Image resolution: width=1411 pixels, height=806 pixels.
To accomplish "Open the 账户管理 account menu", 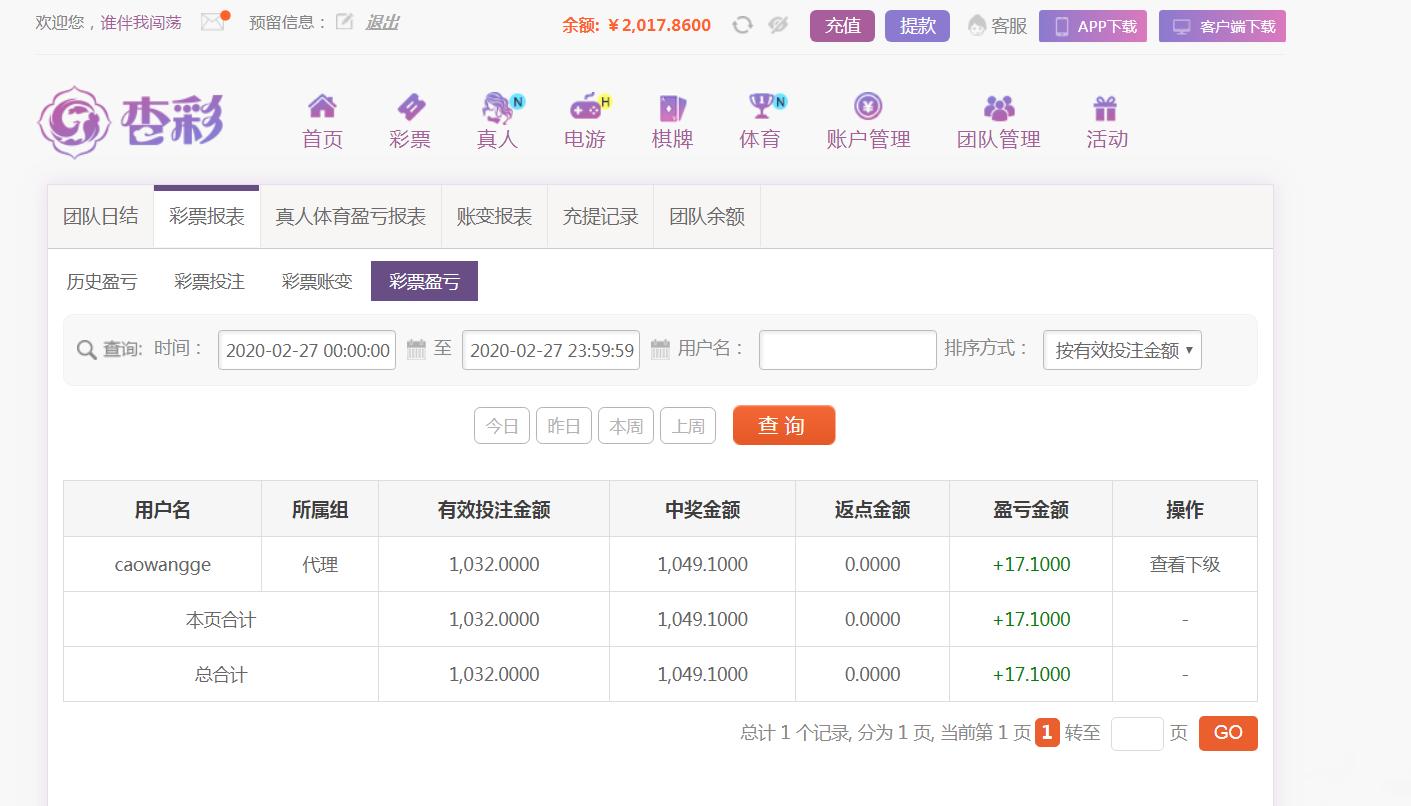I will [x=868, y=121].
